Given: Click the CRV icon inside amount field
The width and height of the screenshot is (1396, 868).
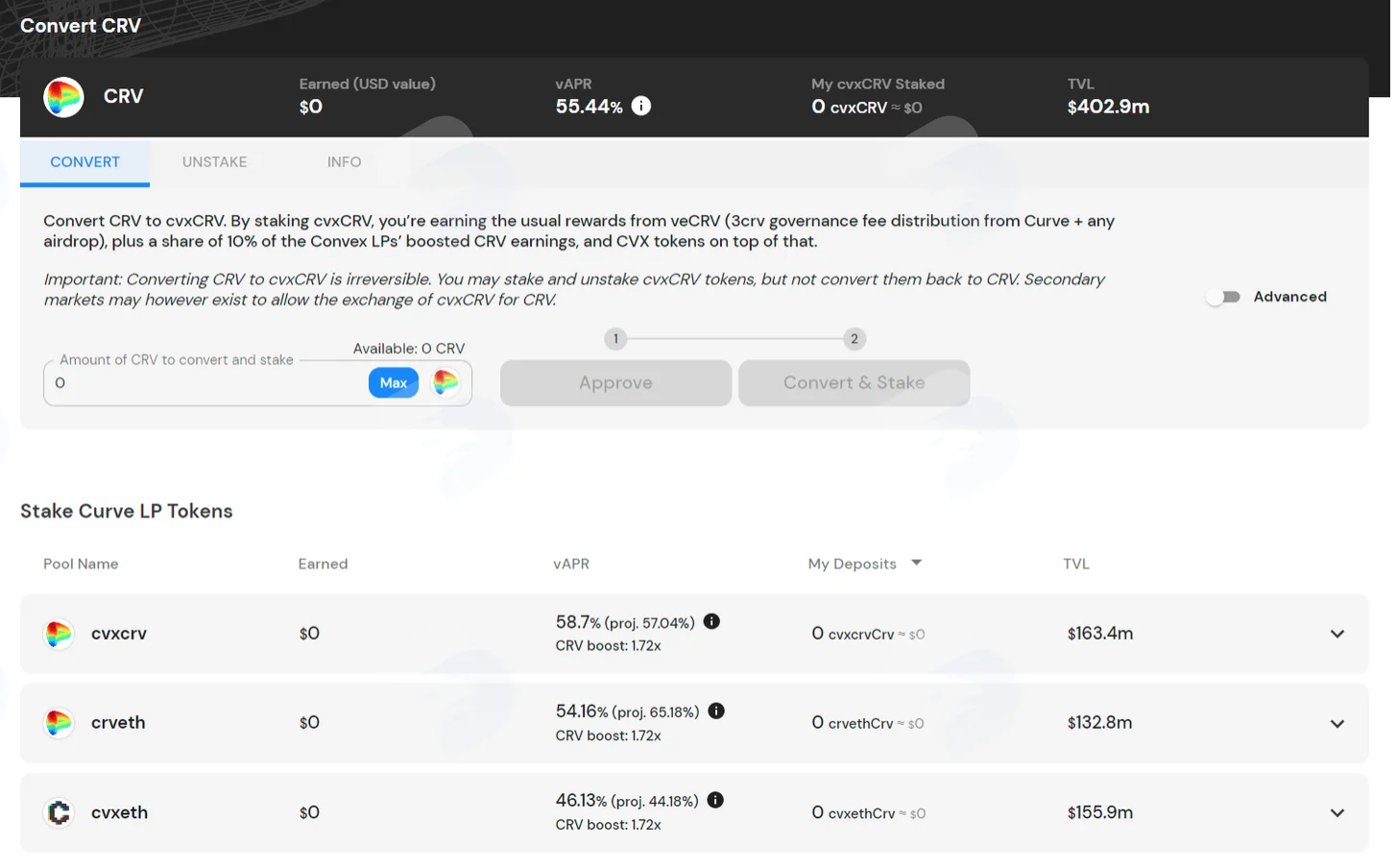Looking at the screenshot, I should [445, 382].
